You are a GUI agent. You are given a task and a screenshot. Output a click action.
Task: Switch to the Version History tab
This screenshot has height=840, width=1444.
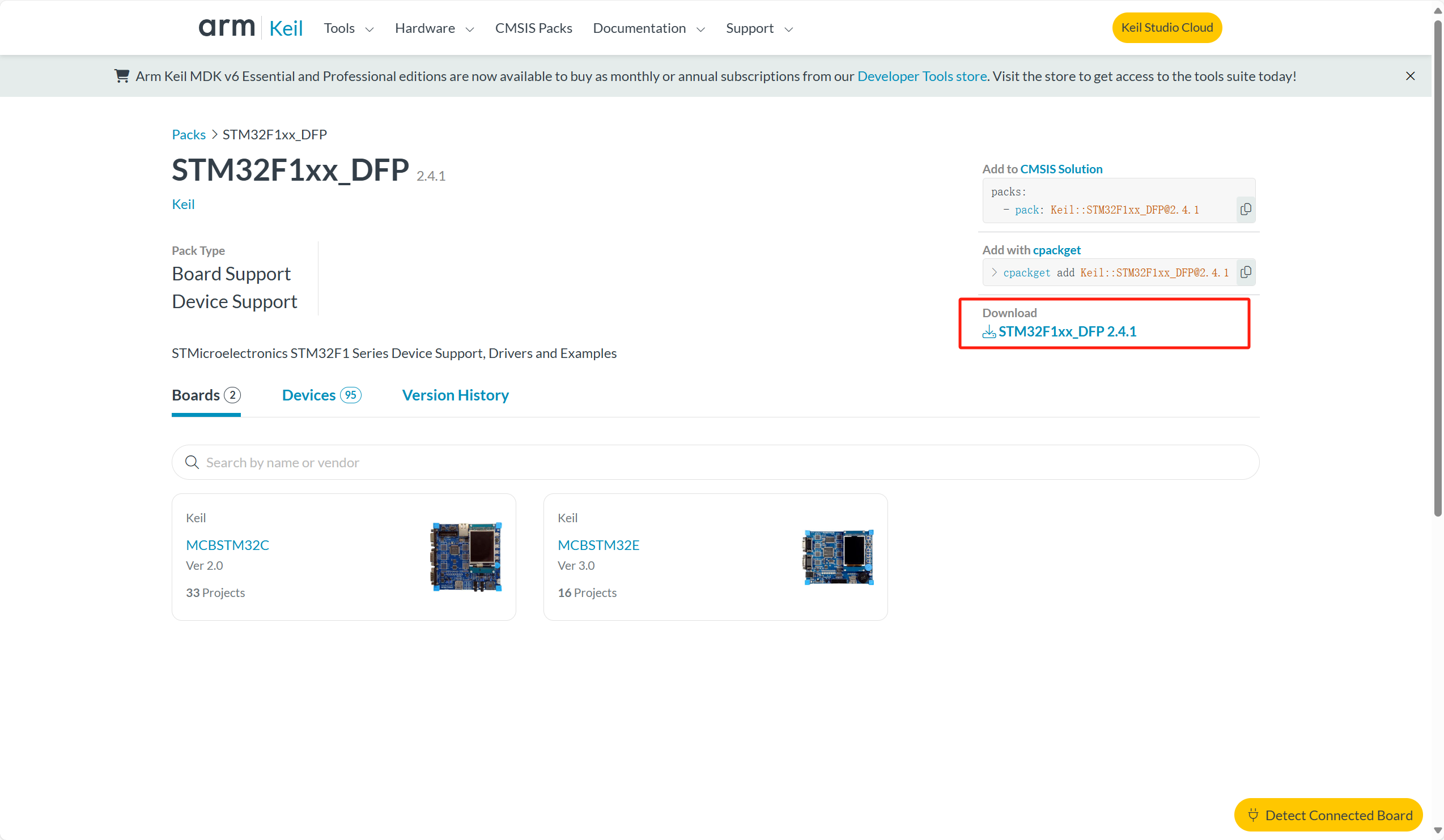[455, 395]
